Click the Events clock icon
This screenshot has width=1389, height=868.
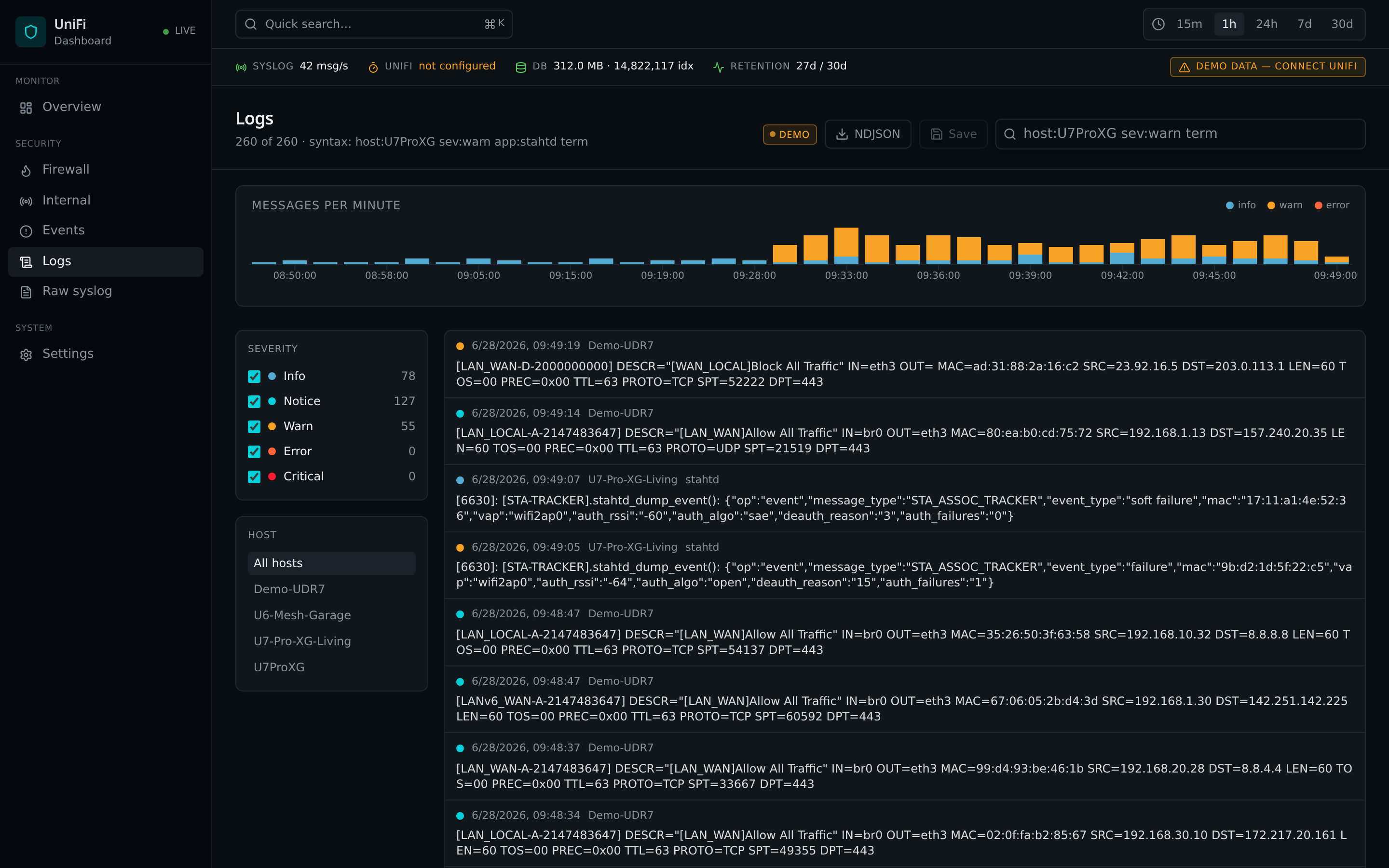click(26, 231)
